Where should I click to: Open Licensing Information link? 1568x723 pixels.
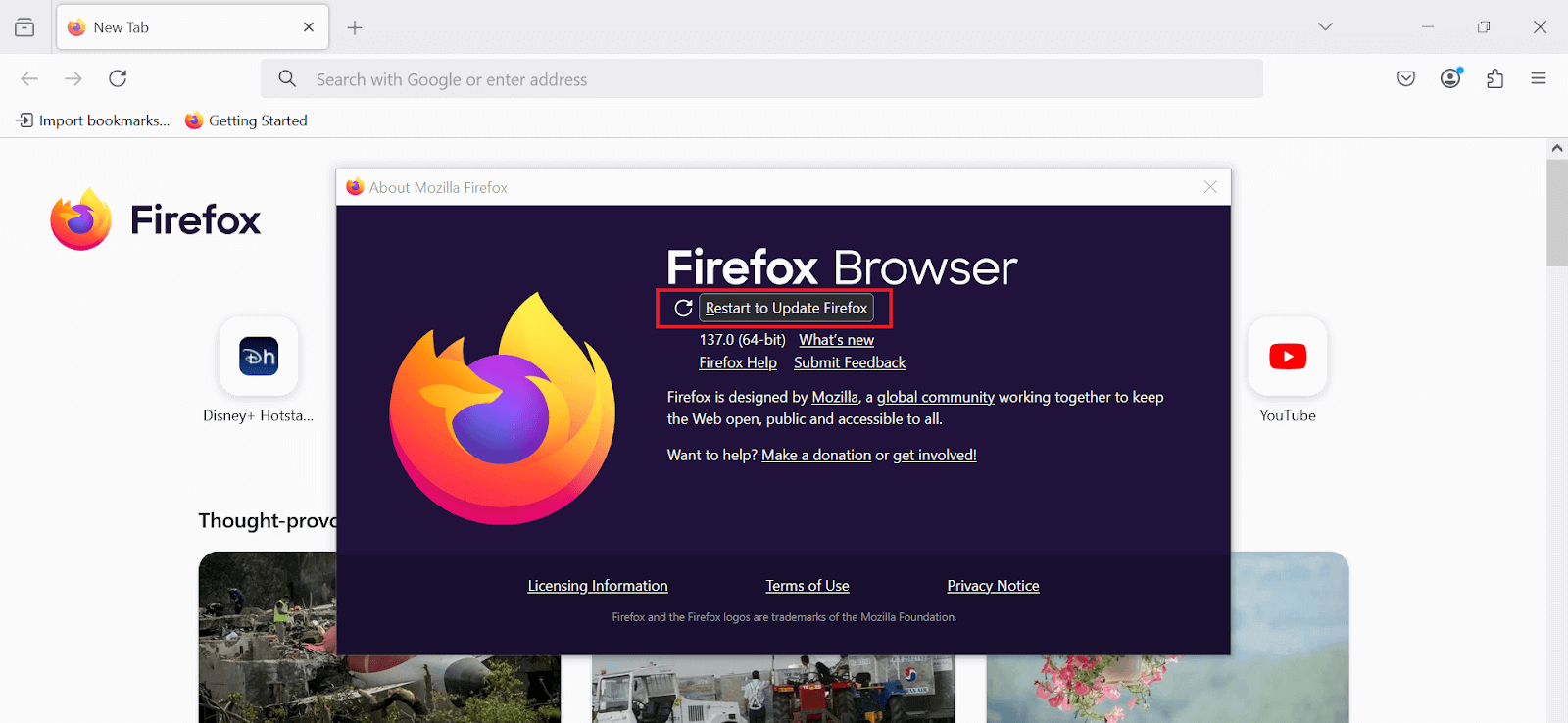click(598, 586)
